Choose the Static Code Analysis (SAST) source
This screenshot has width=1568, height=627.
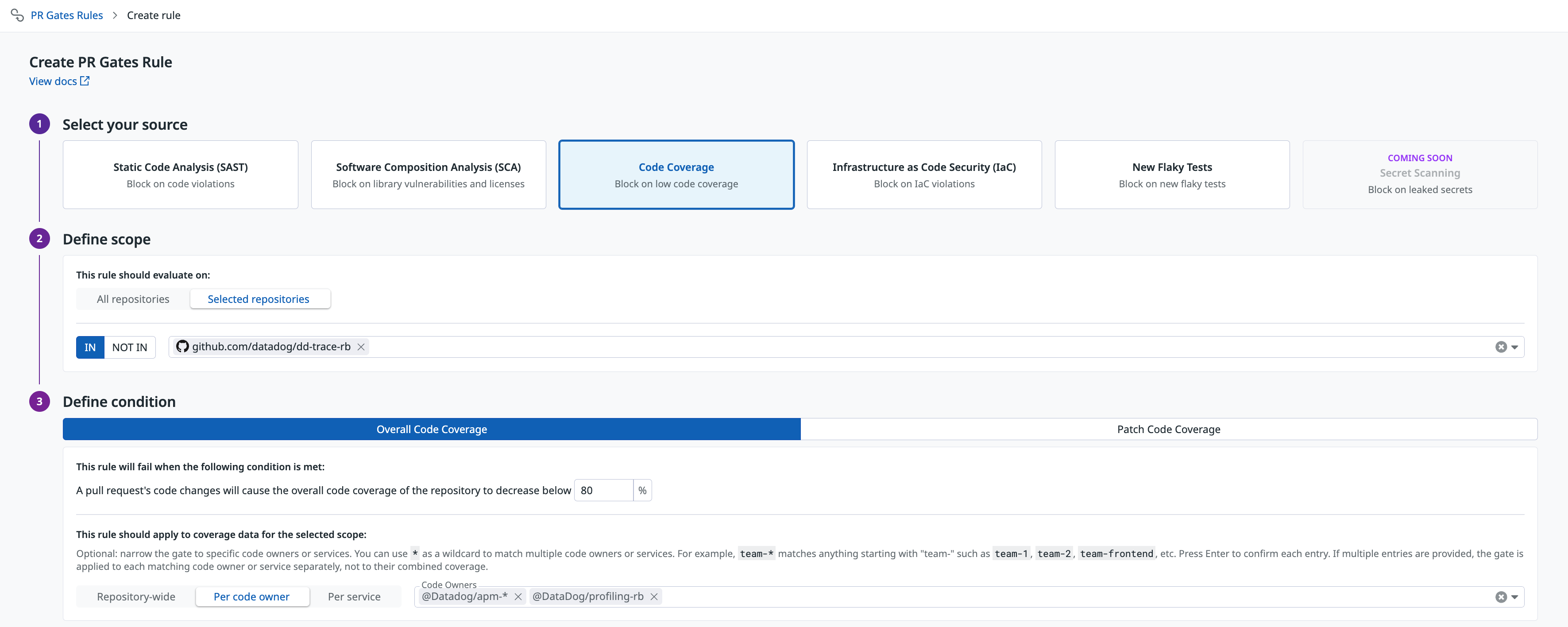(x=180, y=175)
